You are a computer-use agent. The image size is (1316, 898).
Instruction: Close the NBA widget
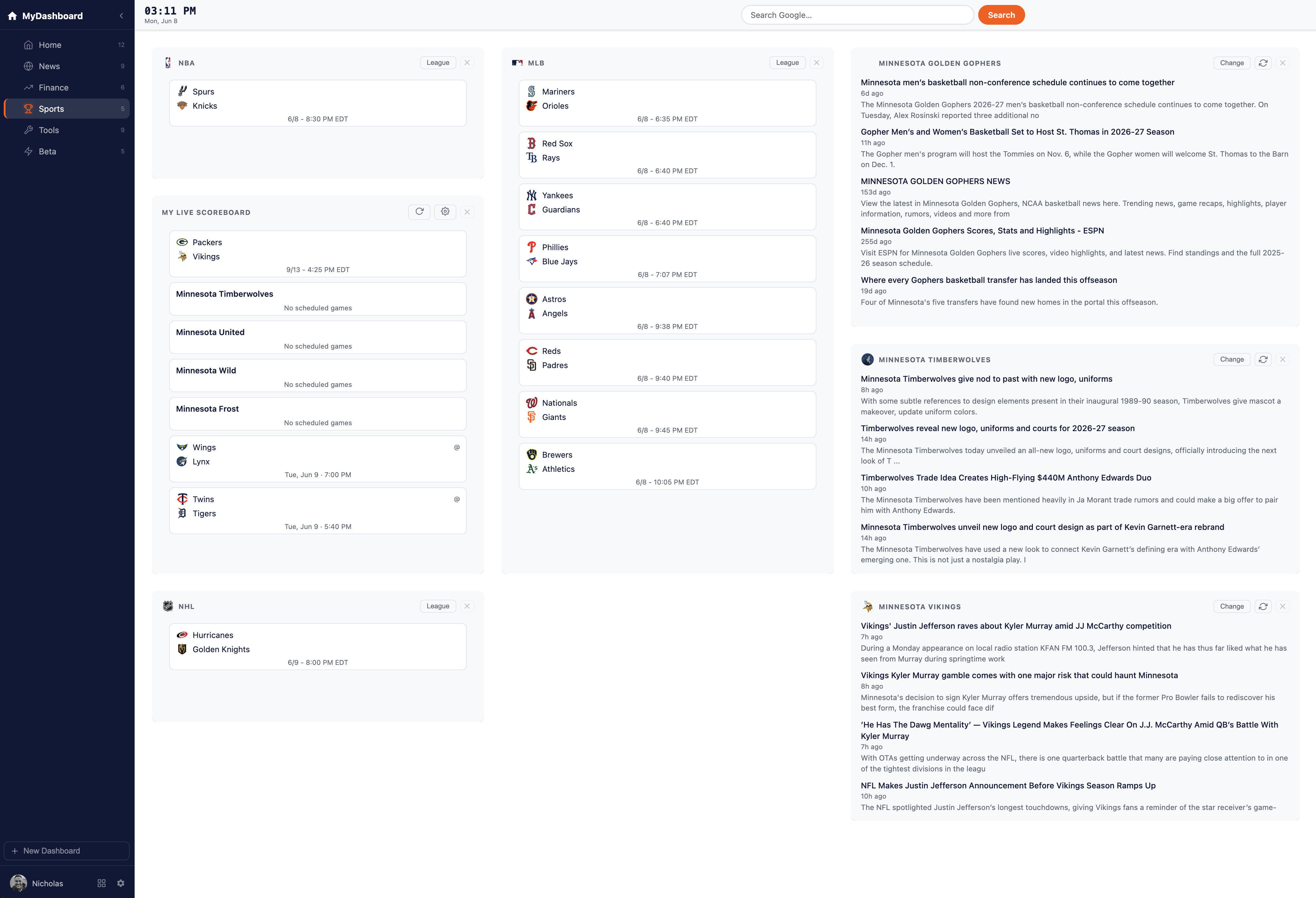467,63
